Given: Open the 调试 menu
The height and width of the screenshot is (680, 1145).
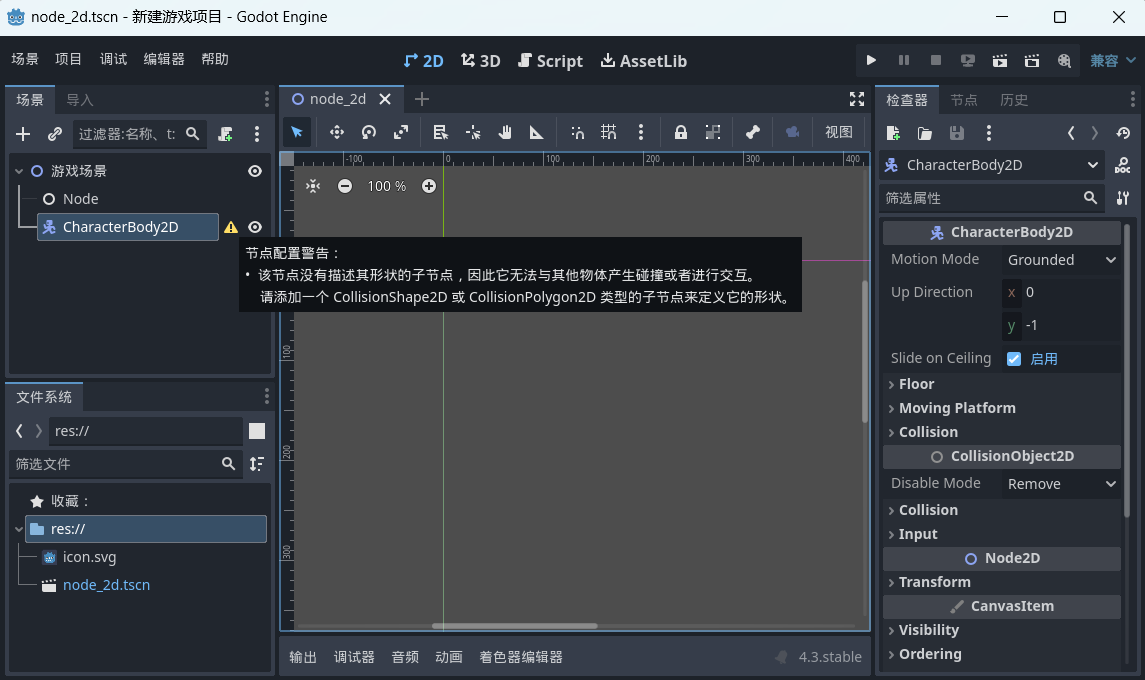Looking at the screenshot, I should point(113,59).
